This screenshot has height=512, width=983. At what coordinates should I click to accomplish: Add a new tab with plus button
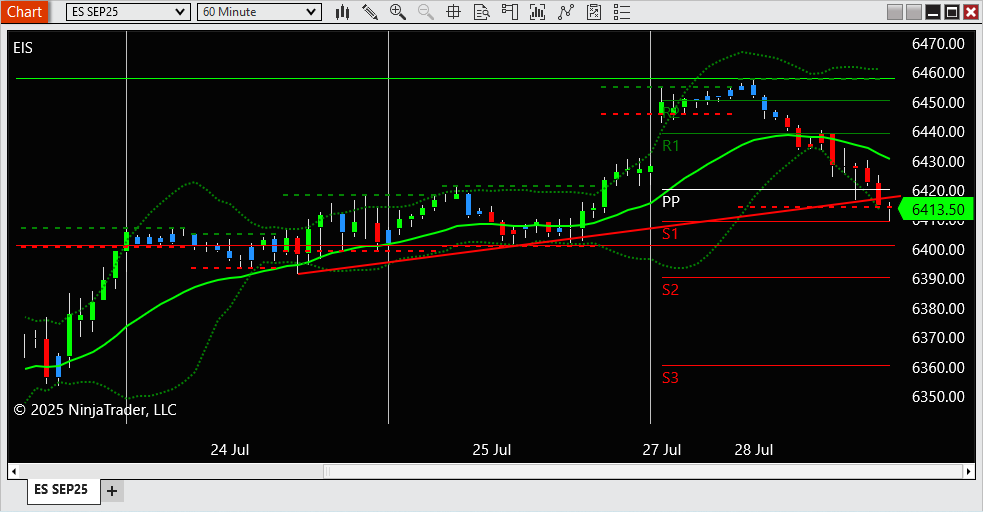tap(112, 491)
